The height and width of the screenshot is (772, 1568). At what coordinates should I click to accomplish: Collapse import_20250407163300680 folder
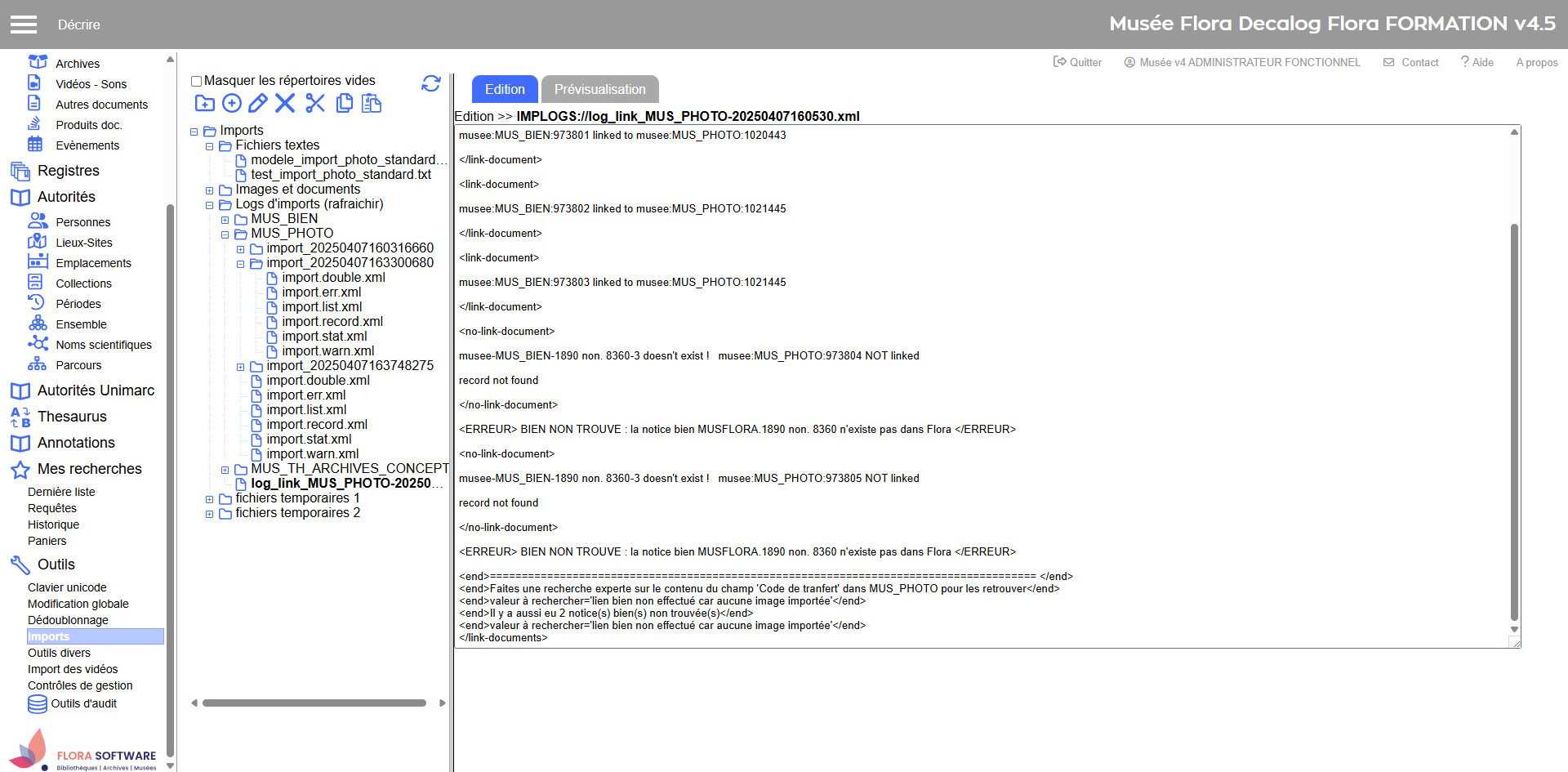[241, 264]
